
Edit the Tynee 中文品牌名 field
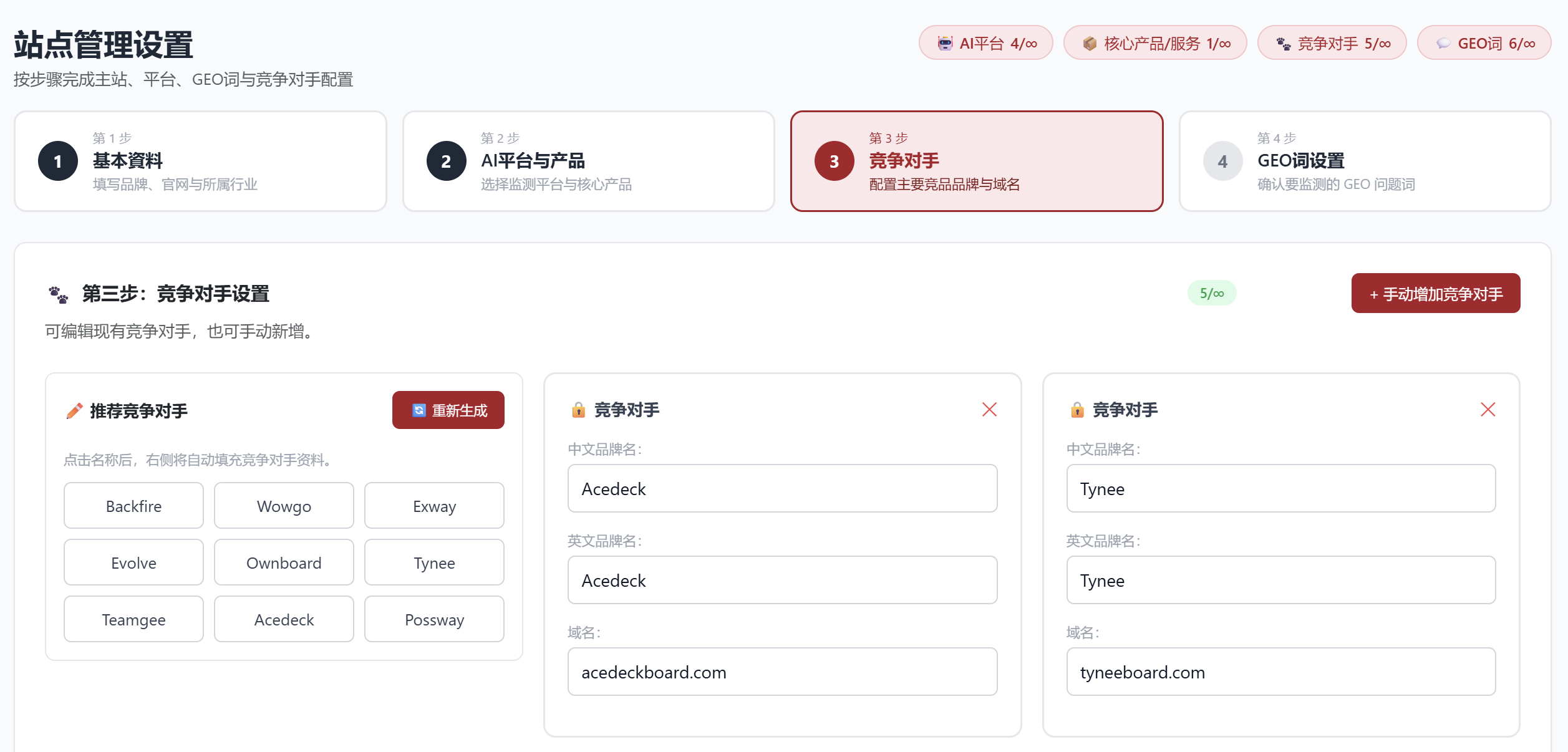click(1280, 488)
